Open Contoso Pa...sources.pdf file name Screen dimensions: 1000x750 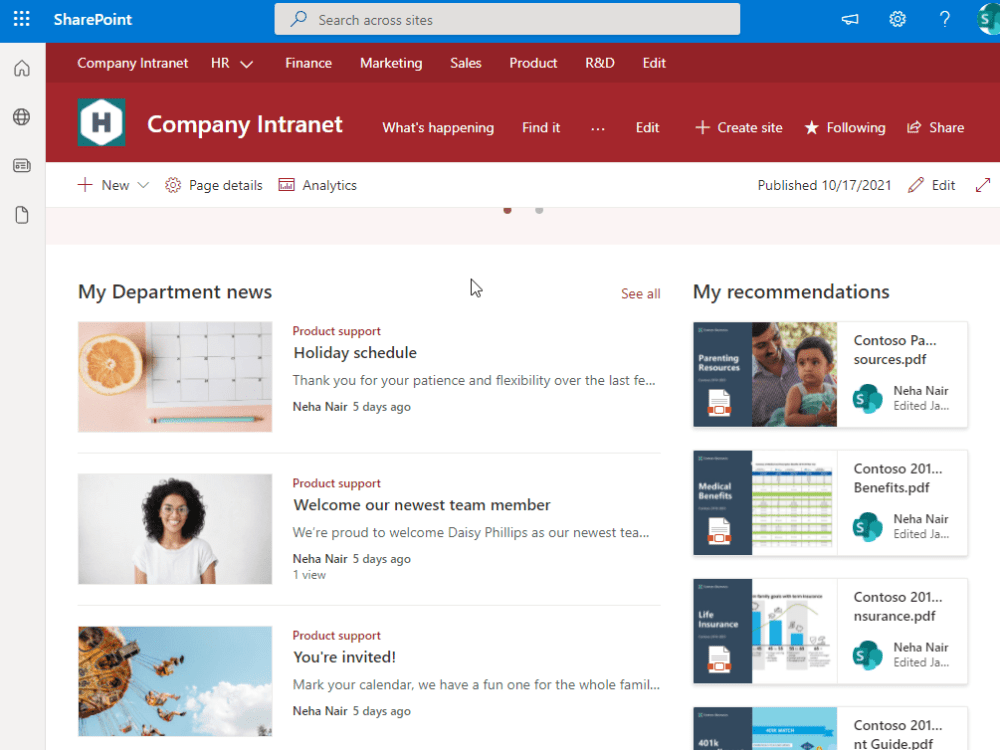pos(895,349)
